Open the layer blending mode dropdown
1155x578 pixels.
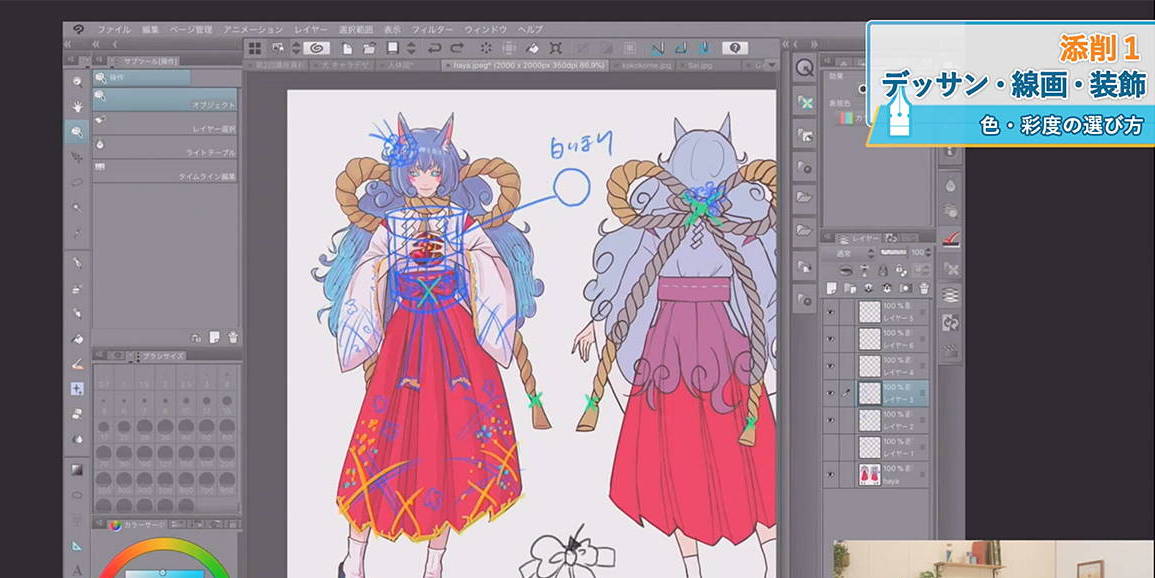click(x=852, y=253)
